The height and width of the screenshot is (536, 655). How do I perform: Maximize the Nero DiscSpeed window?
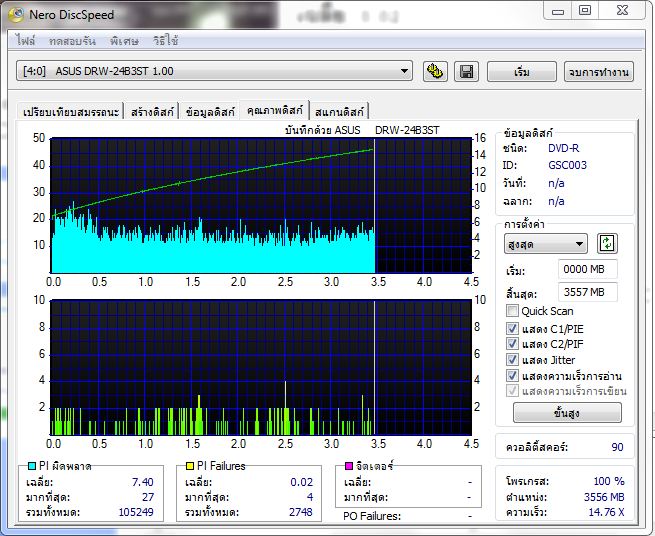pyautogui.click(x=585, y=10)
